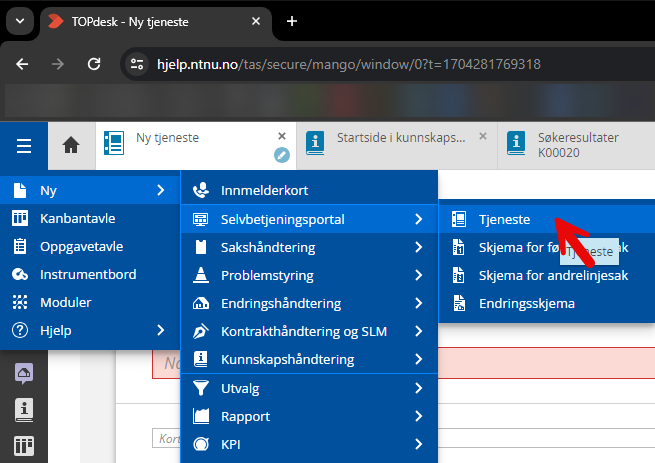
Task: Click the Selvbetjeningsportal monitor icon
Action: coord(201,219)
